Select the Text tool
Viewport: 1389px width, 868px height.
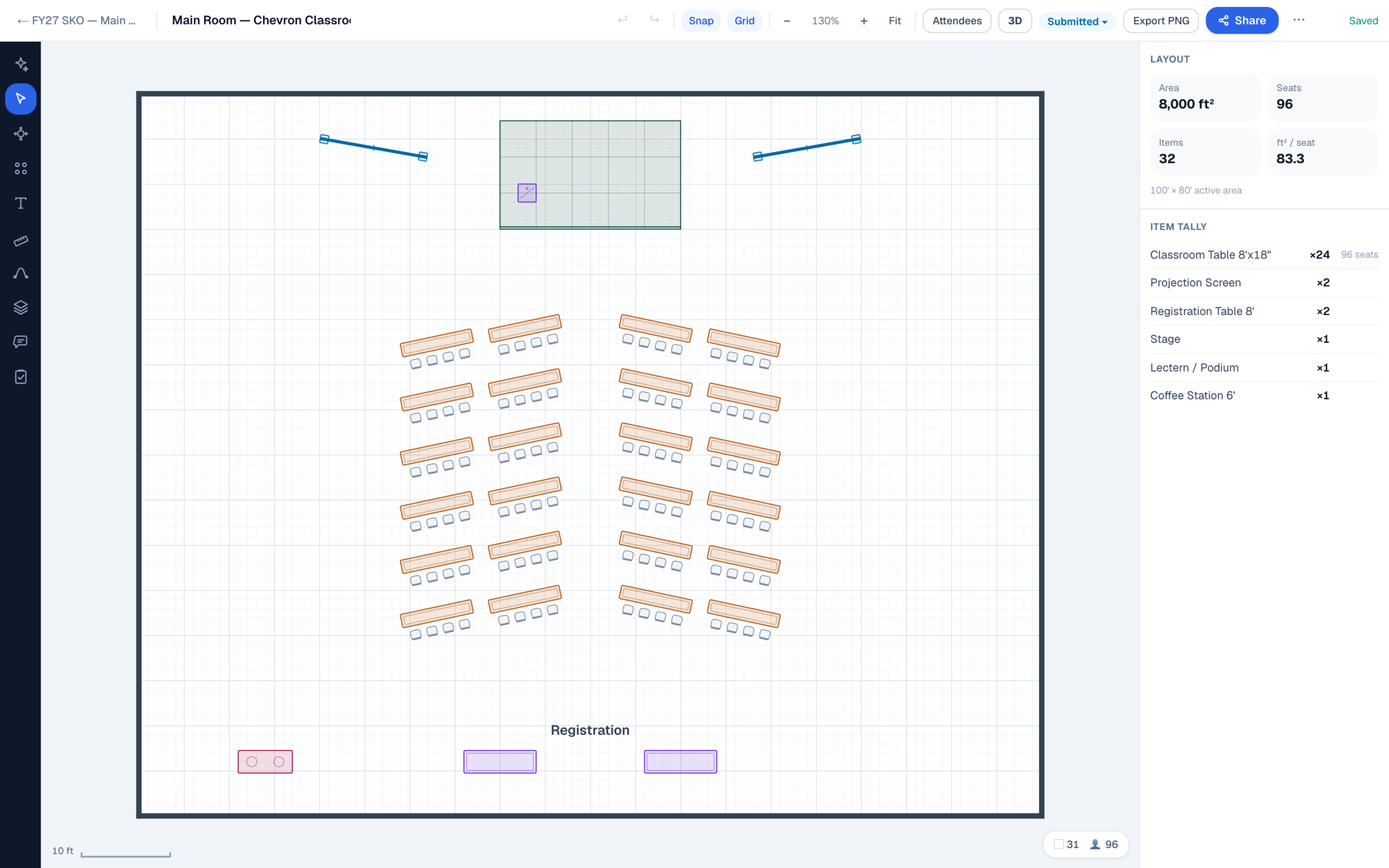tap(21, 203)
